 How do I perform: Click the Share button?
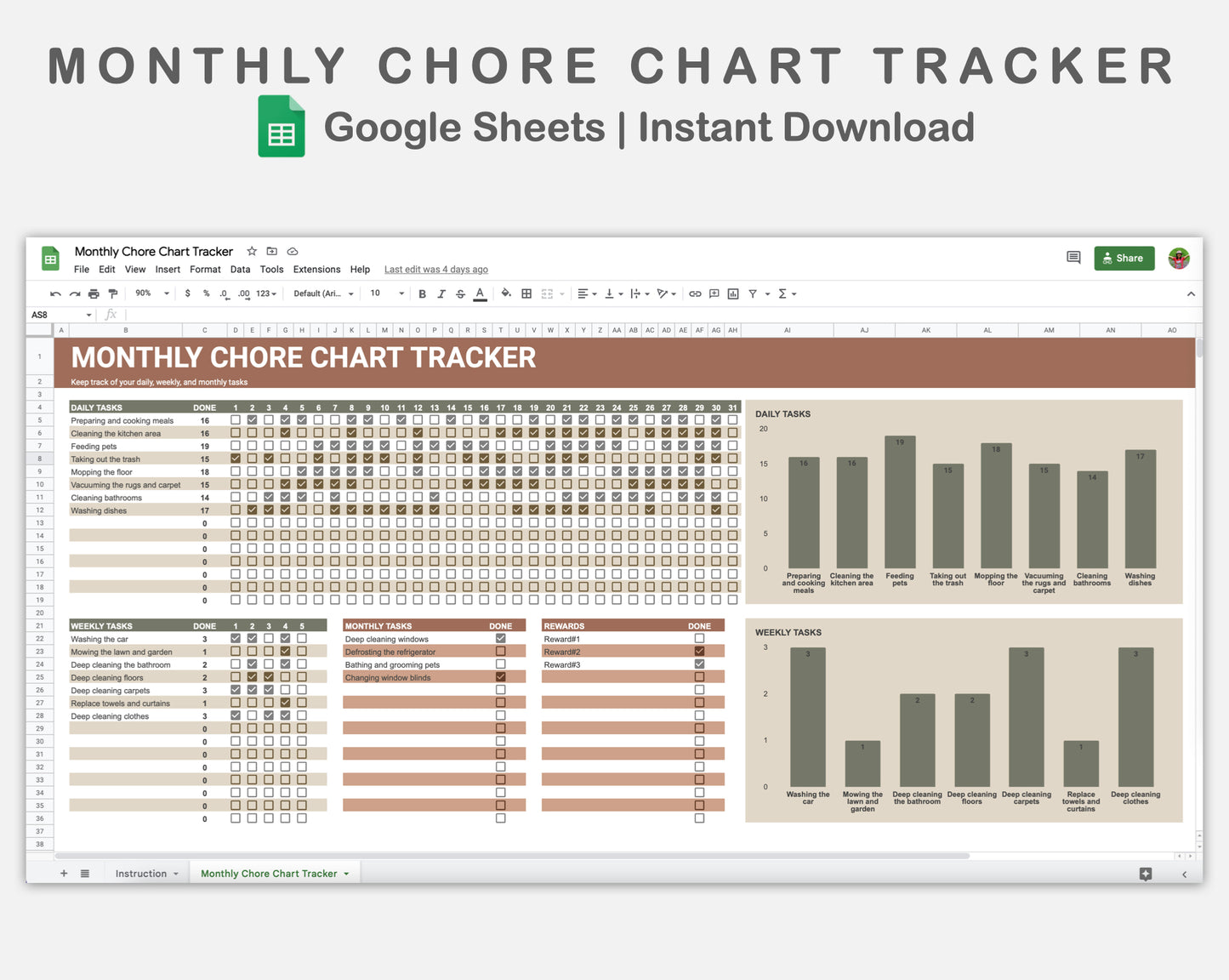(1124, 258)
